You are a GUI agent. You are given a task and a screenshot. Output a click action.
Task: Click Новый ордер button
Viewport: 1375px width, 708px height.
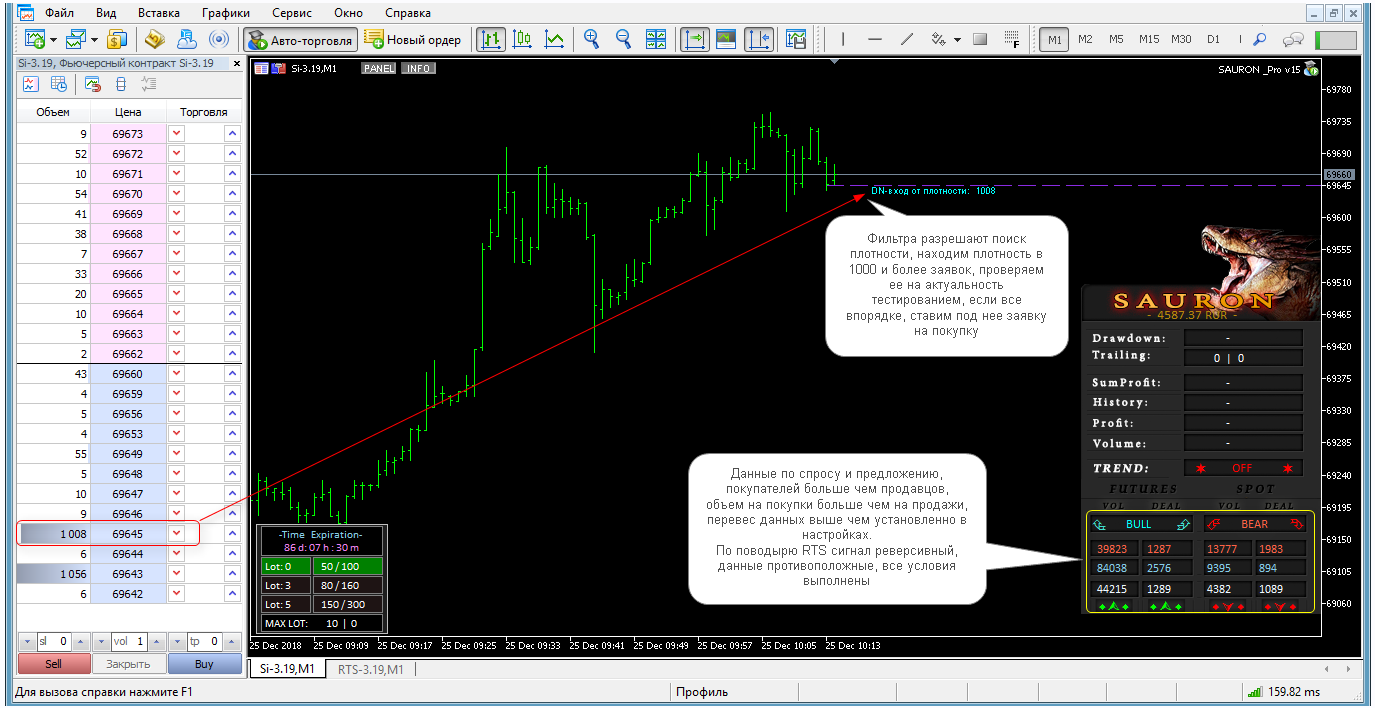[x=414, y=39]
